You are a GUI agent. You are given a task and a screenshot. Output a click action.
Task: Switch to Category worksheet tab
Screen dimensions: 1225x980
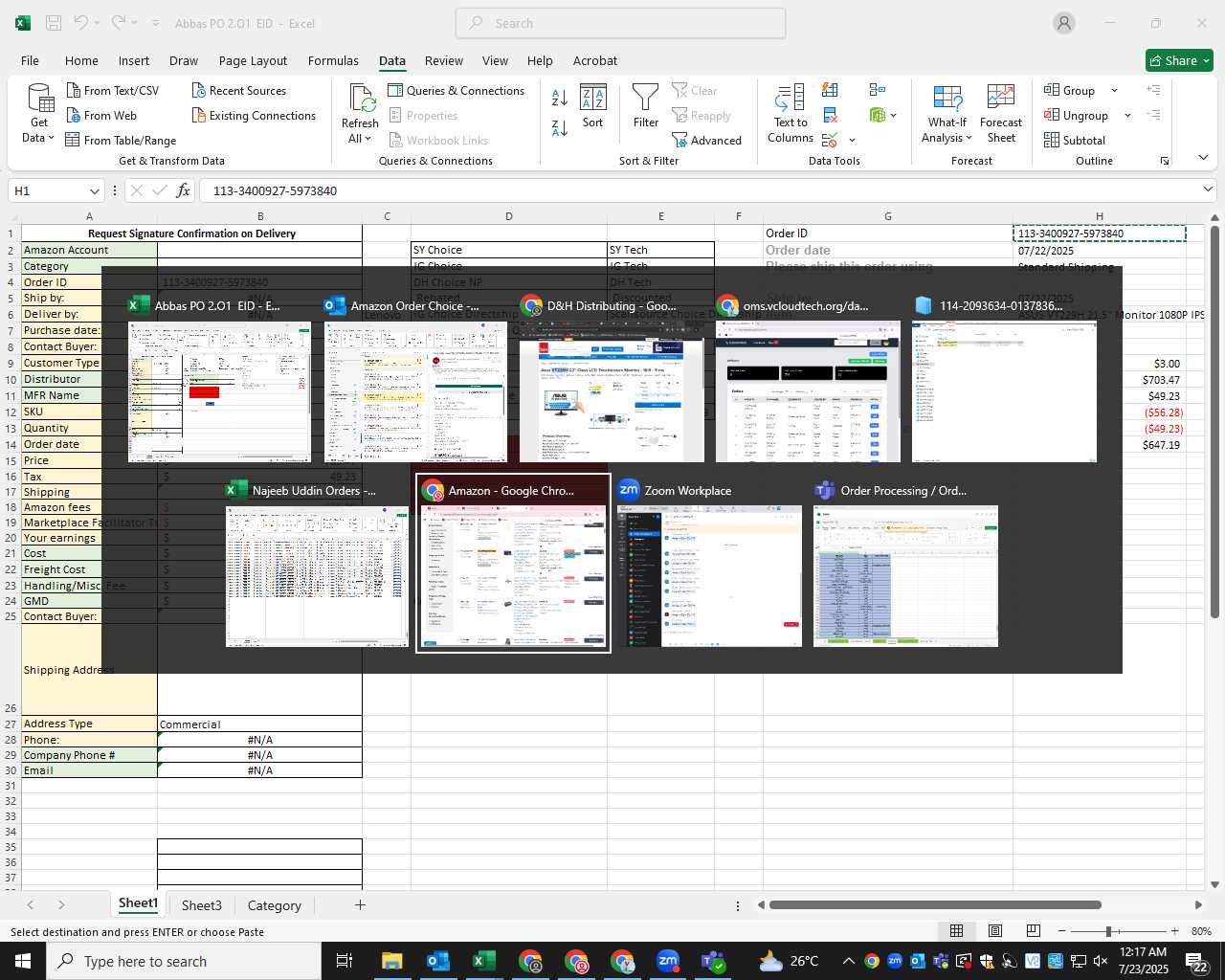(275, 905)
